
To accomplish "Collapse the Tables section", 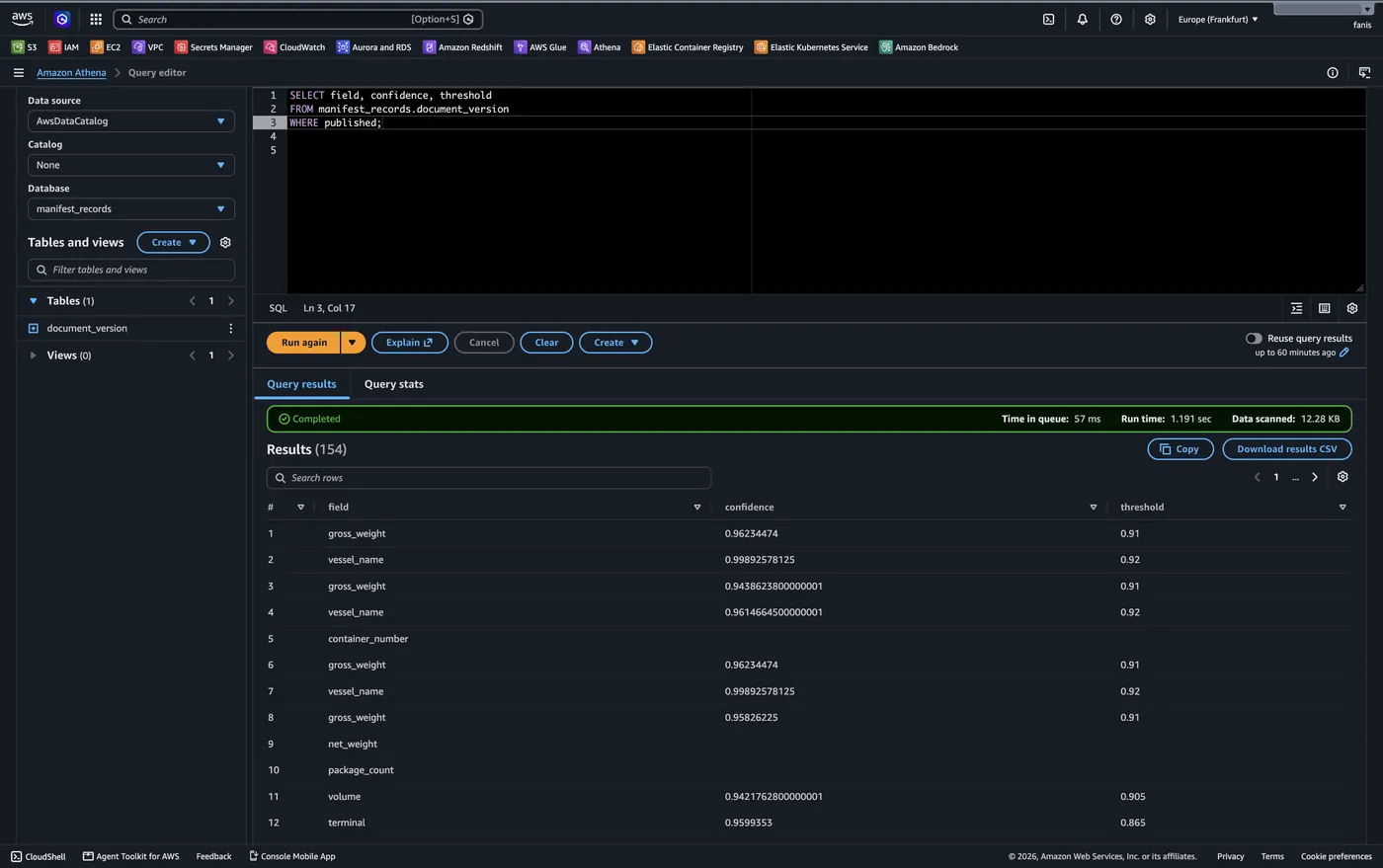I will pos(33,300).
